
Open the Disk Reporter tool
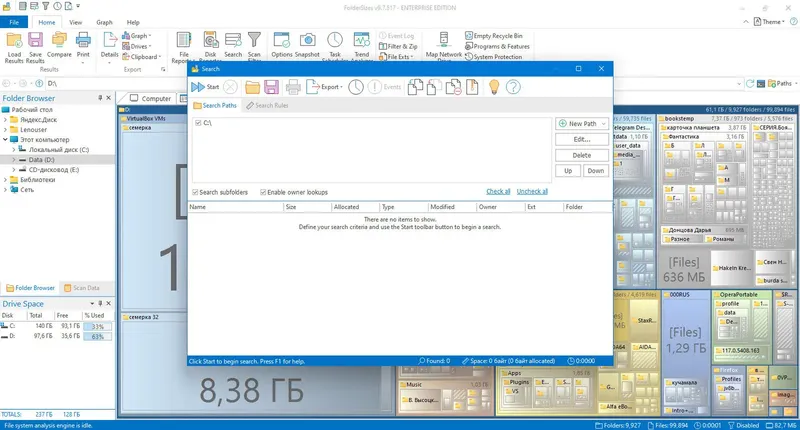click(210, 47)
